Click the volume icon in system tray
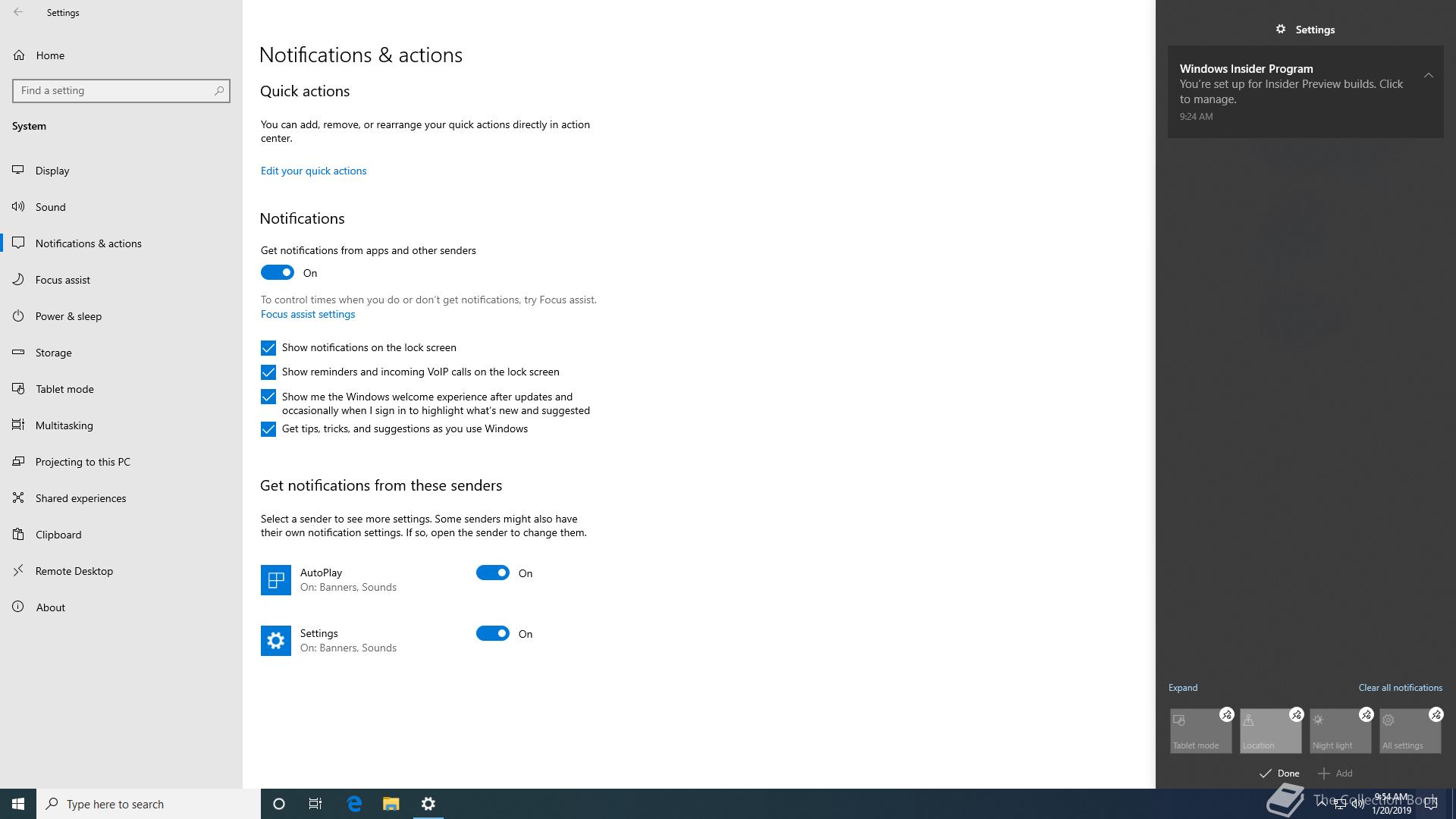1456x819 pixels. click(1358, 804)
